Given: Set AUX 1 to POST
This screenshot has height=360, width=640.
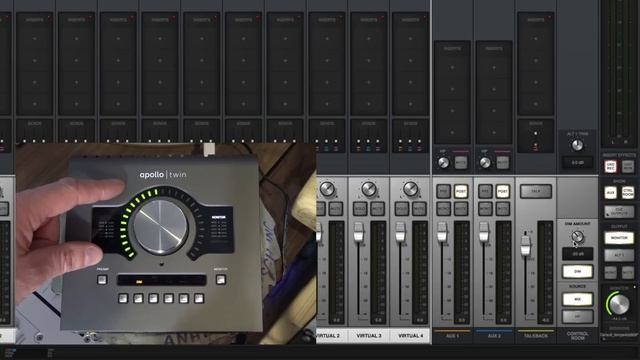Looking at the screenshot, I should [x=461, y=191].
